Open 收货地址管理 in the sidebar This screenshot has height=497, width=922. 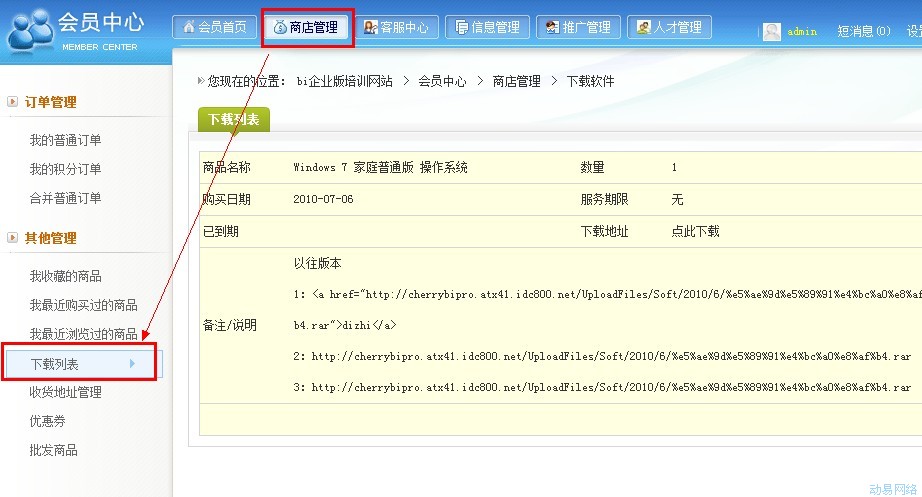coord(65,393)
